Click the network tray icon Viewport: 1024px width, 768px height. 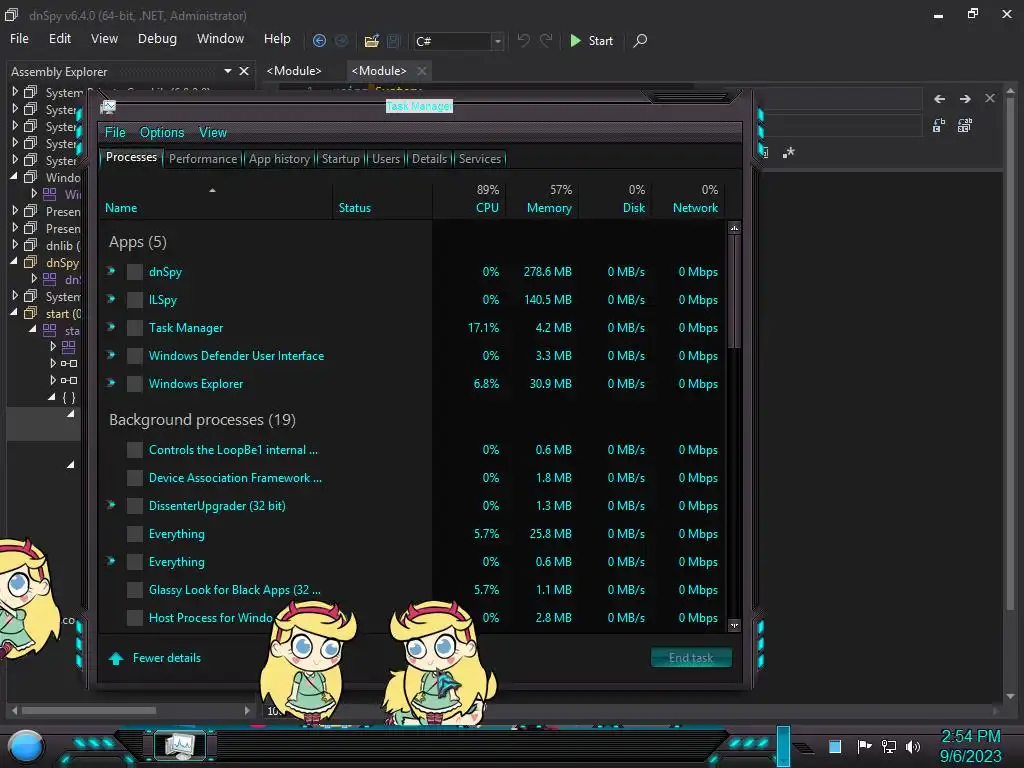(889, 746)
